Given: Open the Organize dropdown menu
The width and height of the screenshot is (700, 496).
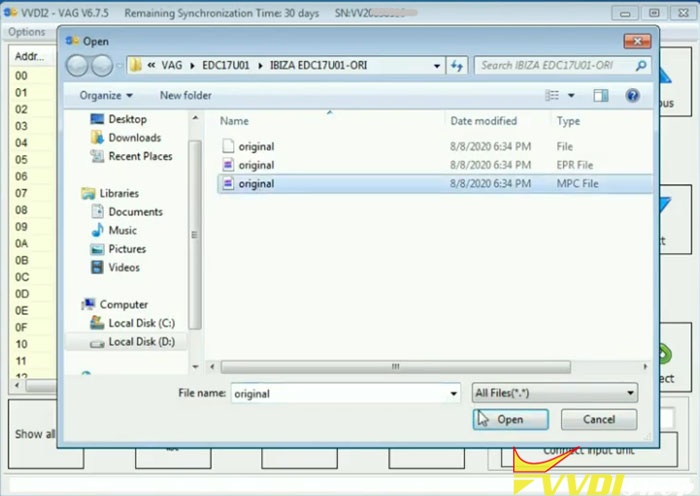Looking at the screenshot, I should coord(106,96).
